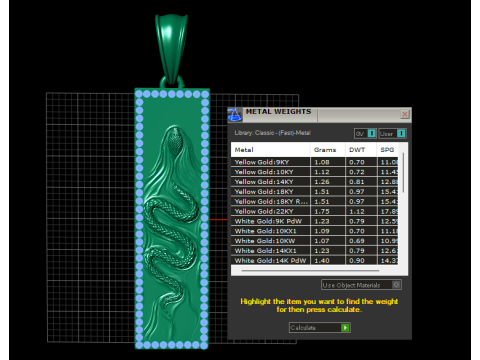Click the pendant bail at the top
Image resolution: width=480 pixels, height=360 pixels.
pos(171,48)
